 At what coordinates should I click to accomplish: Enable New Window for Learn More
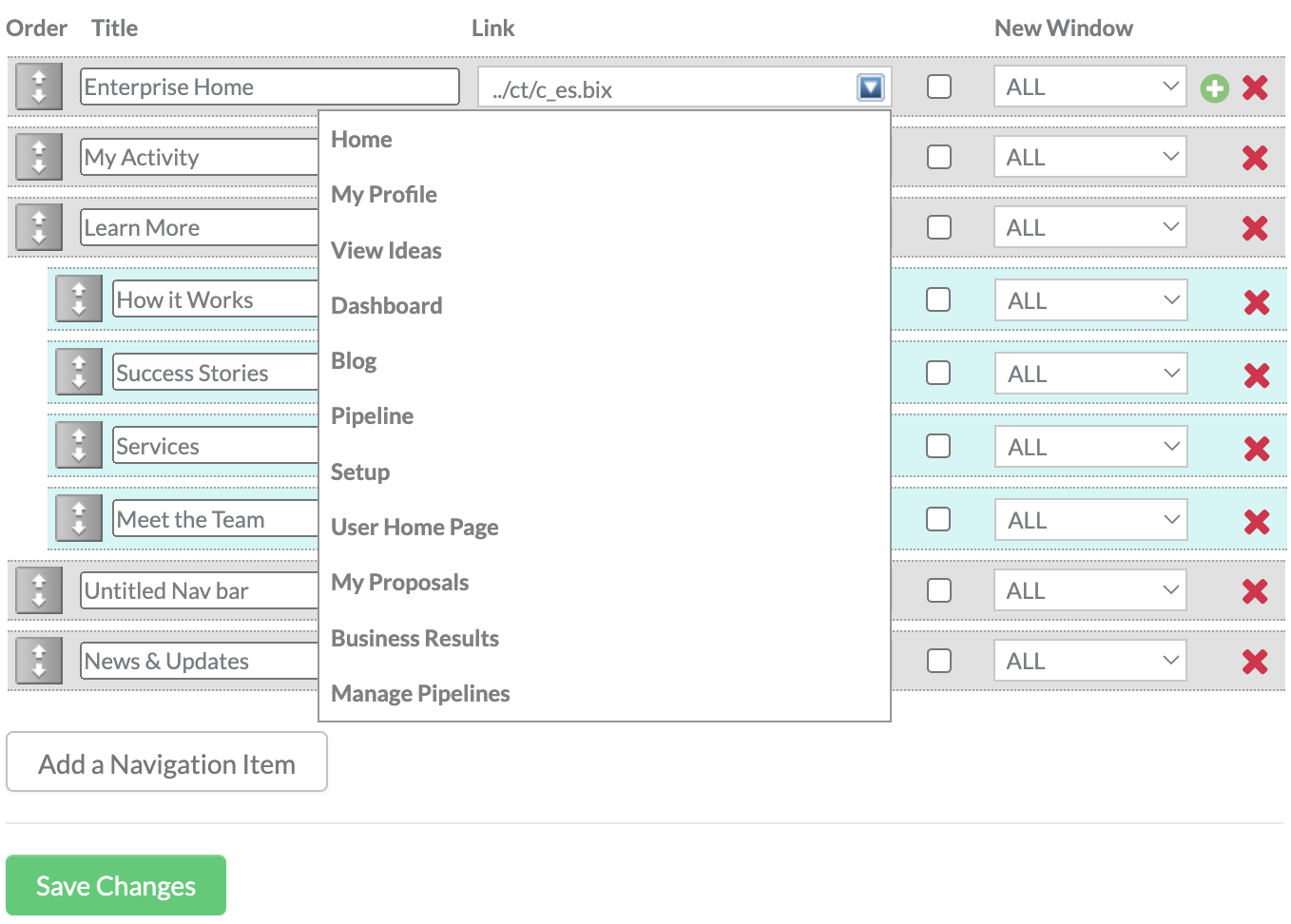[x=939, y=227]
